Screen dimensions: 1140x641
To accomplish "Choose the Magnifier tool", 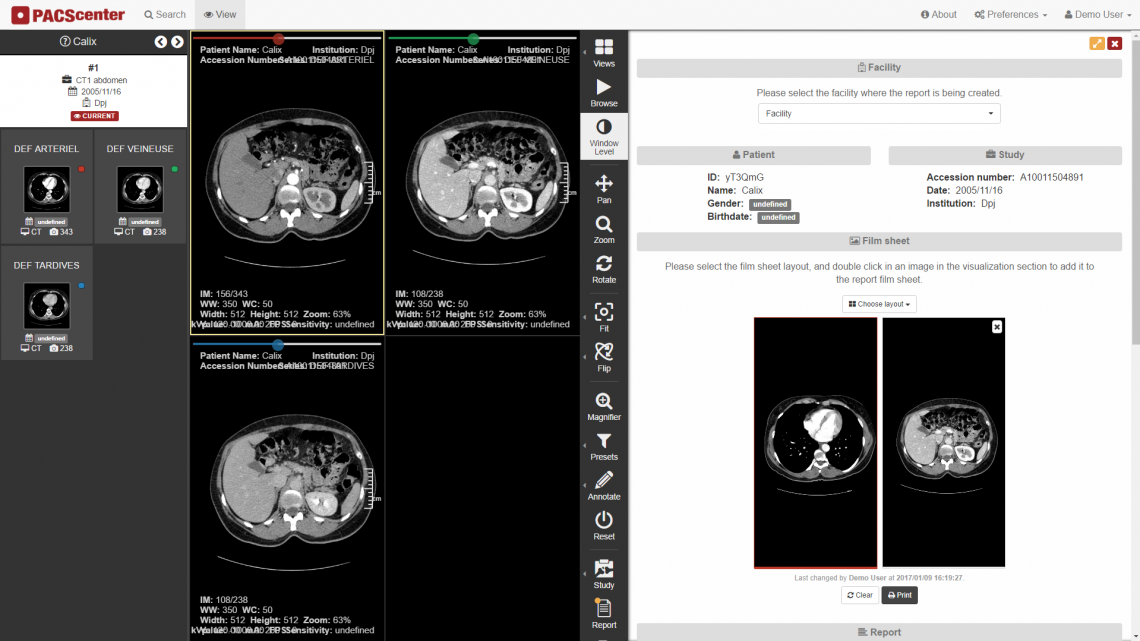I will point(604,407).
